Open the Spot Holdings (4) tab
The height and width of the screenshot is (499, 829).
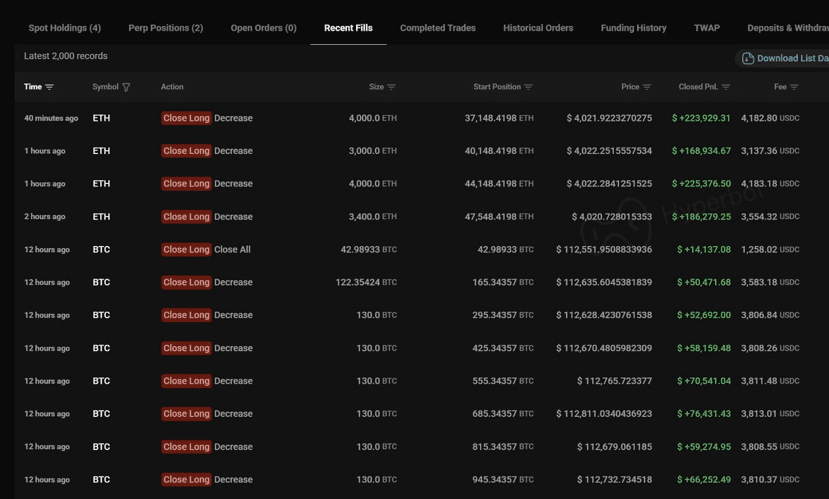(x=65, y=28)
